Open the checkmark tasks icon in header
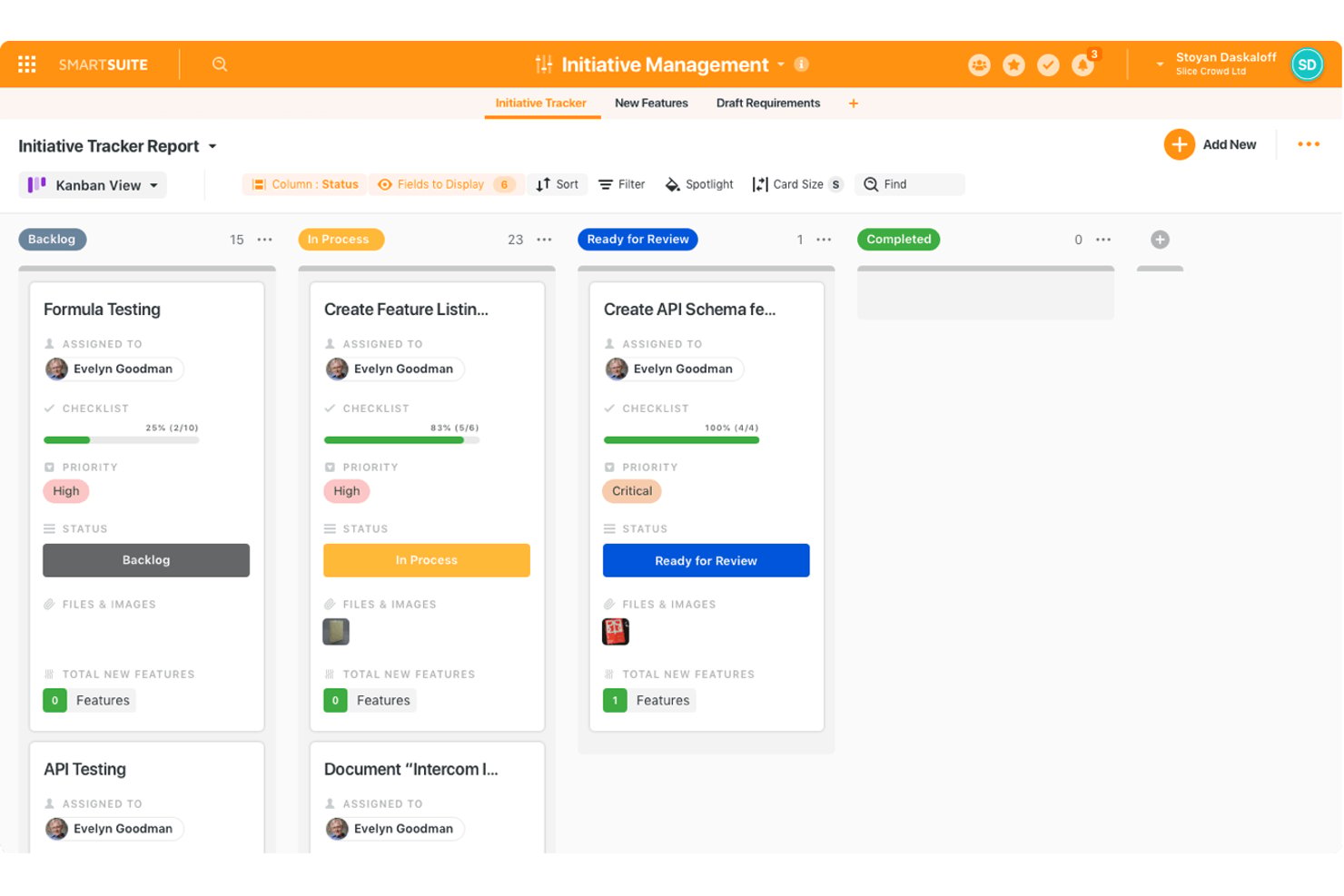This screenshot has height=896, width=1344. coord(1048,64)
